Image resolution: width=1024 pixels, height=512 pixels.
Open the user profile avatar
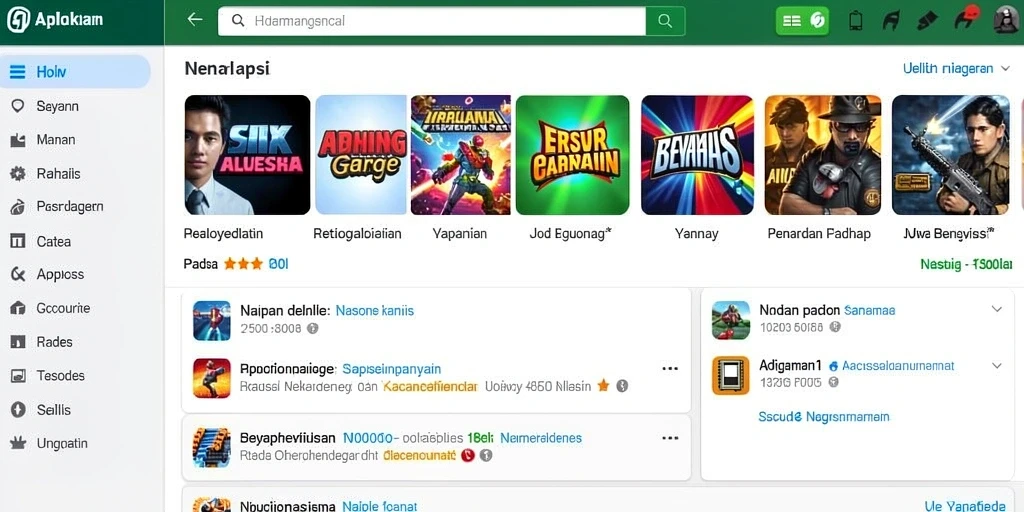pyautogui.click(x=1006, y=21)
